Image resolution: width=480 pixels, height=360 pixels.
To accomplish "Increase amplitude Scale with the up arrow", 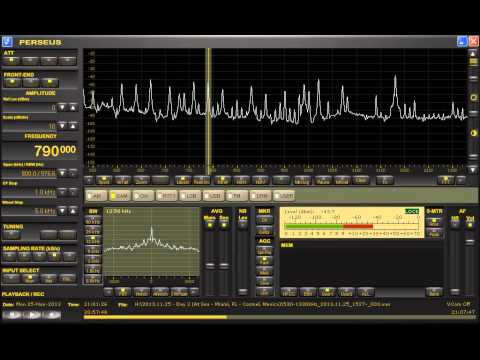I will click(73, 126).
